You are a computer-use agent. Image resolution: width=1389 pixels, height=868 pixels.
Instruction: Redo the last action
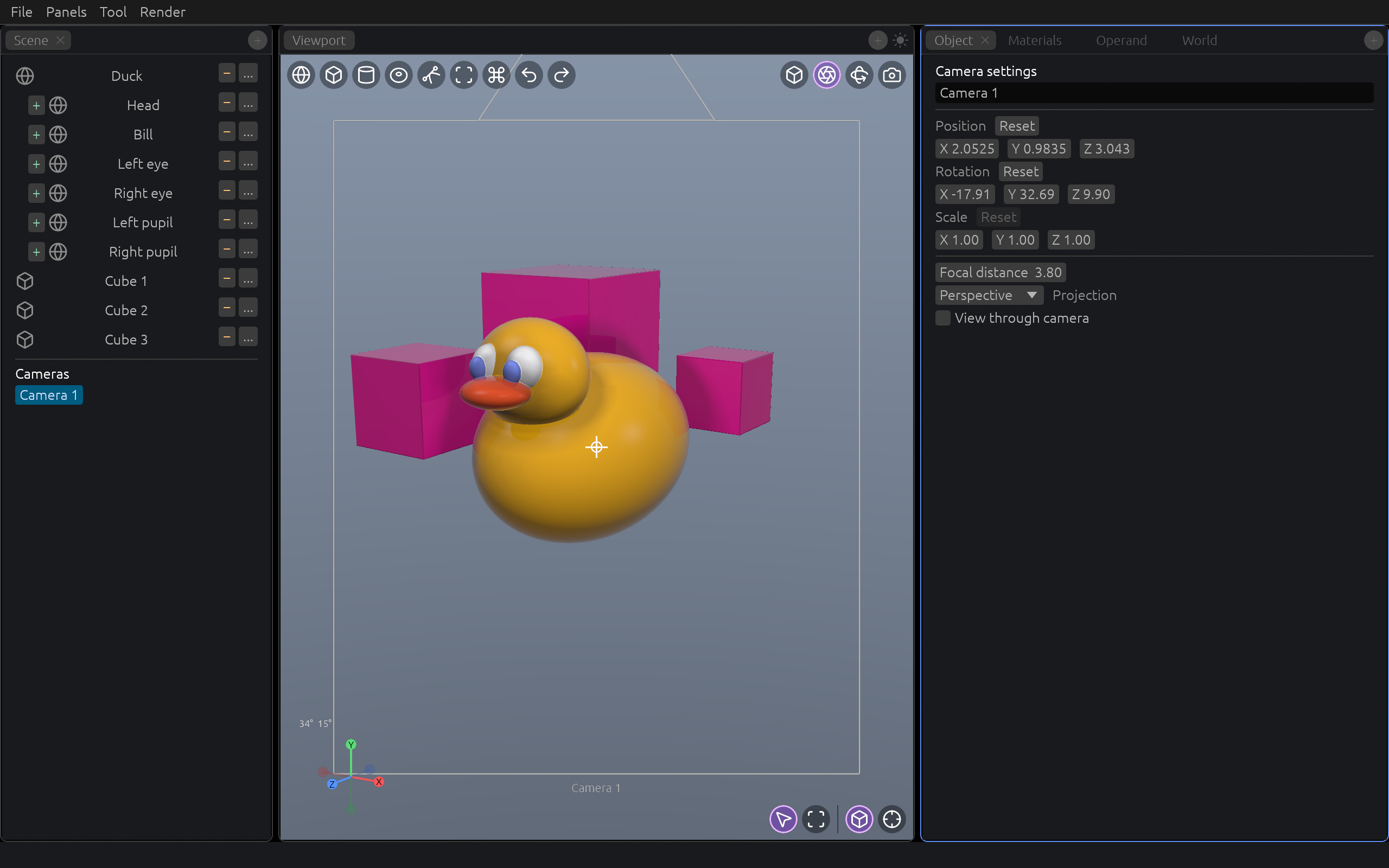click(x=562, y=75)
